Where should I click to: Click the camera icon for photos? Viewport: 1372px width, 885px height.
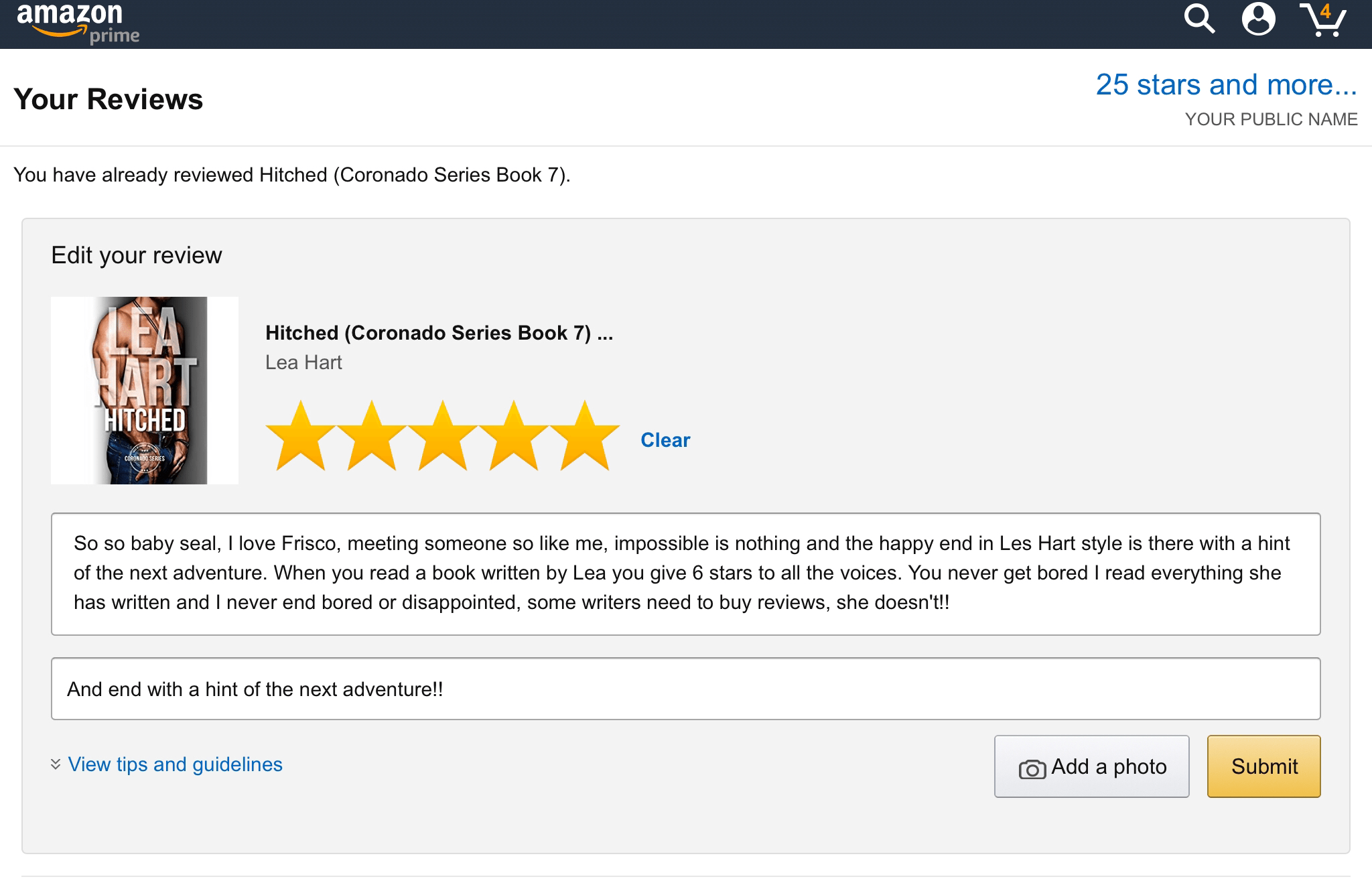click(x=1032, y=769)
